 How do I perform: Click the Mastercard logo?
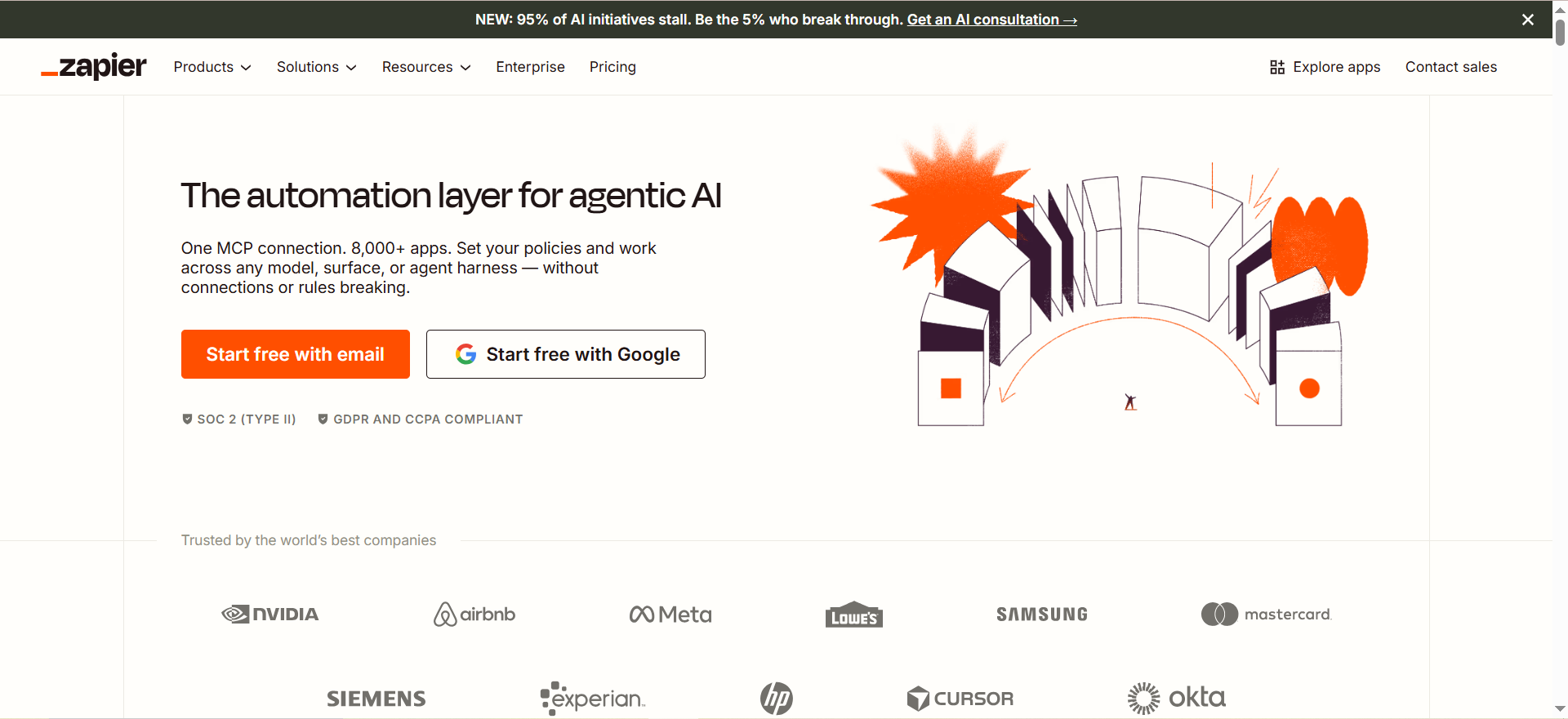1267,614
